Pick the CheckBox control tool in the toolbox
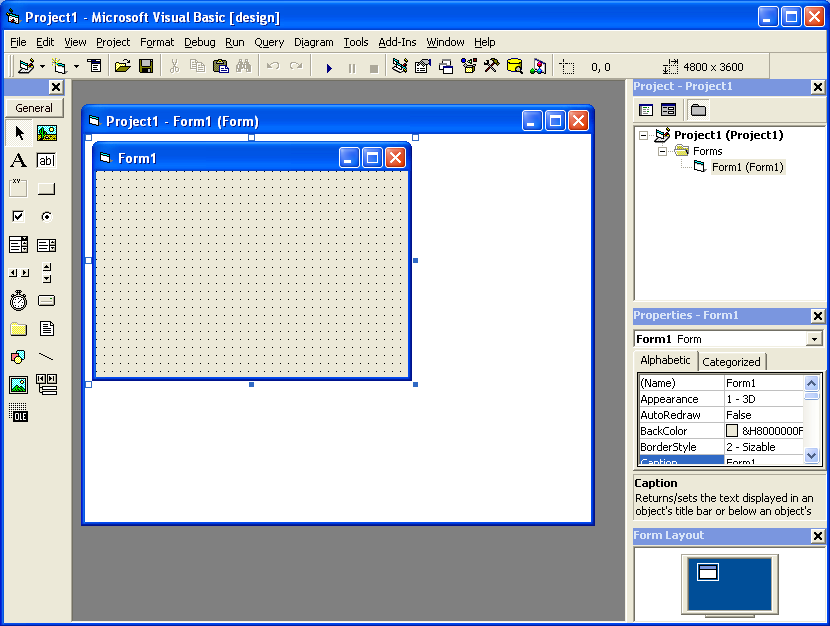This screenshot has width=830, height=626. (19, 216)
